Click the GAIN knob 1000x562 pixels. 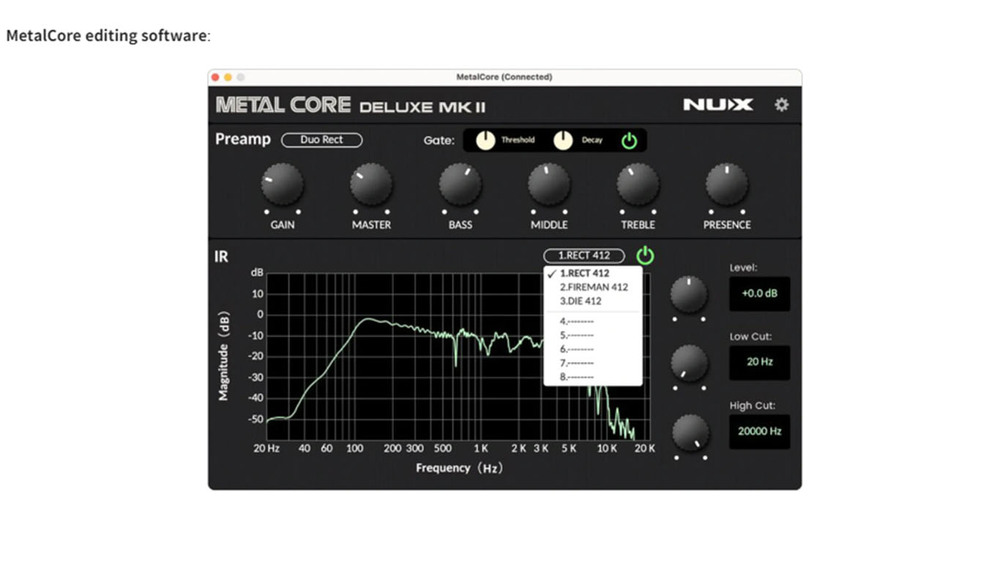(282, 184)
